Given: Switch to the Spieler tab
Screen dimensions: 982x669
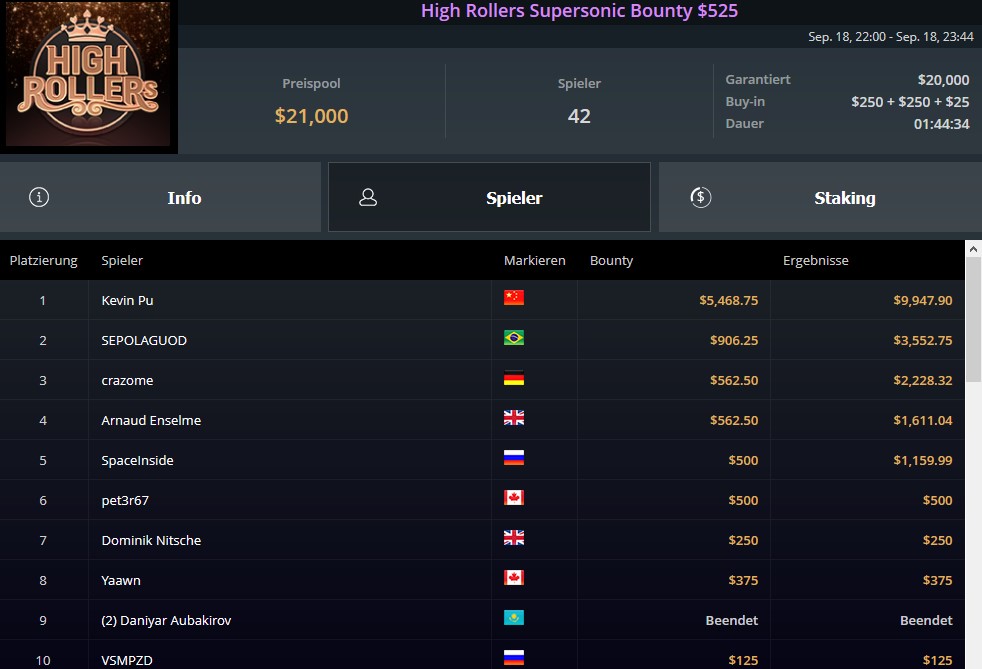Looking at the screenshot, I should click(x=489, y=197).
